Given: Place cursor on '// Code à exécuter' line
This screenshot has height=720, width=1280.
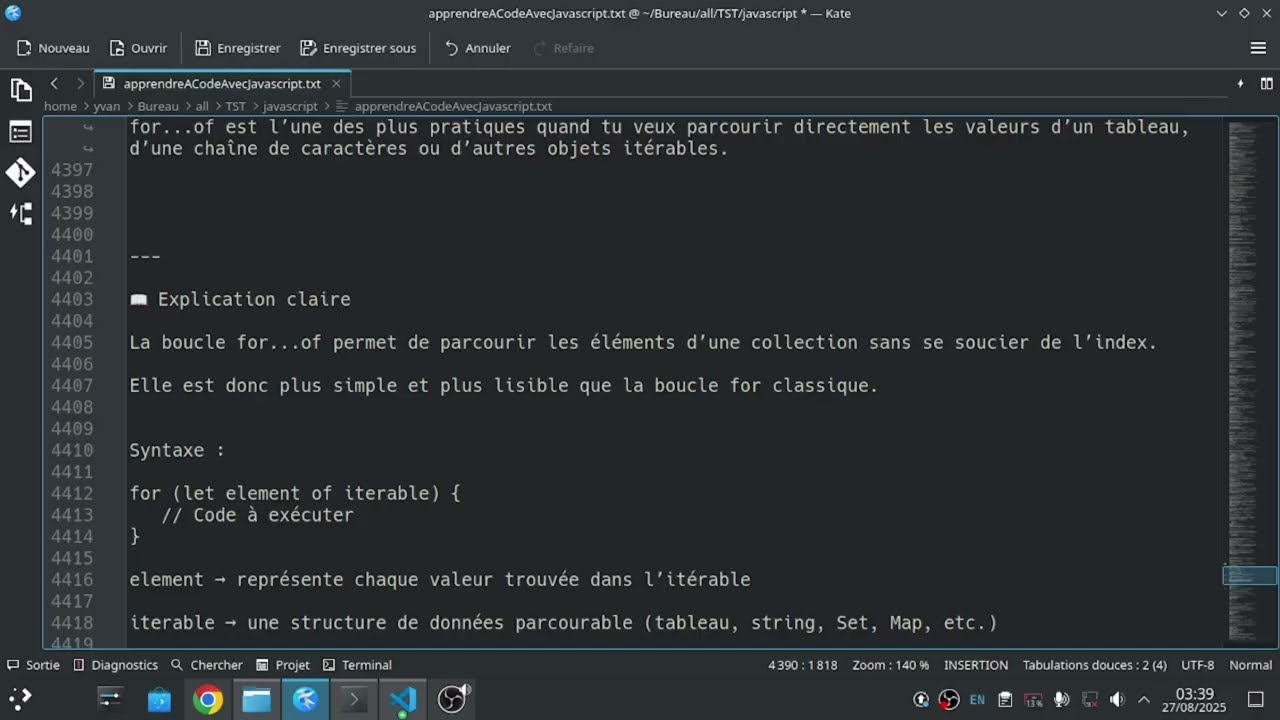Looking at the screenshot, I should tap(257, 515).
